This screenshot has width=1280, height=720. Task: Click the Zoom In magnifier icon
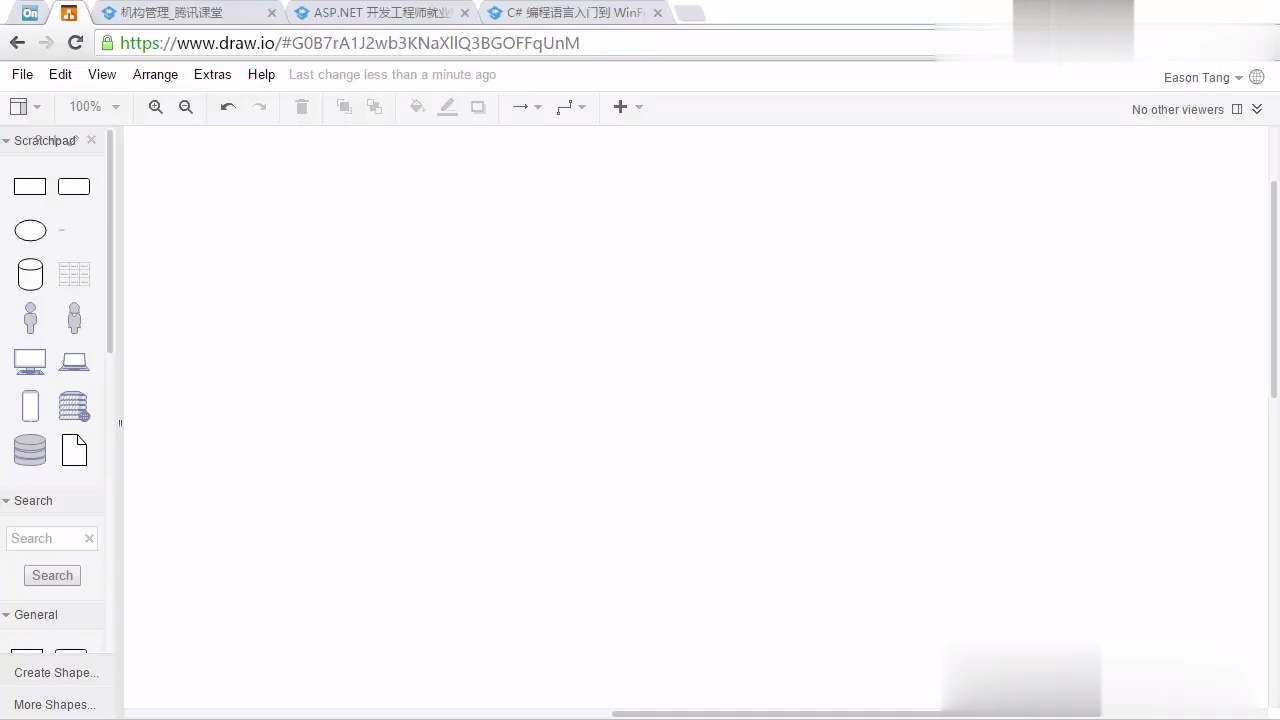click(x=155, y=107)
